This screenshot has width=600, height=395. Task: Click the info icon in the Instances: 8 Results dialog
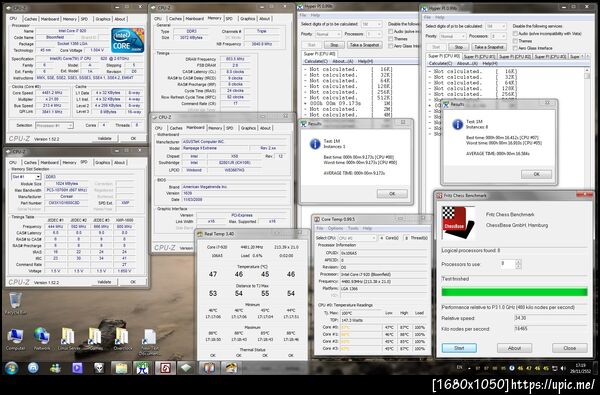click(458, 124)
